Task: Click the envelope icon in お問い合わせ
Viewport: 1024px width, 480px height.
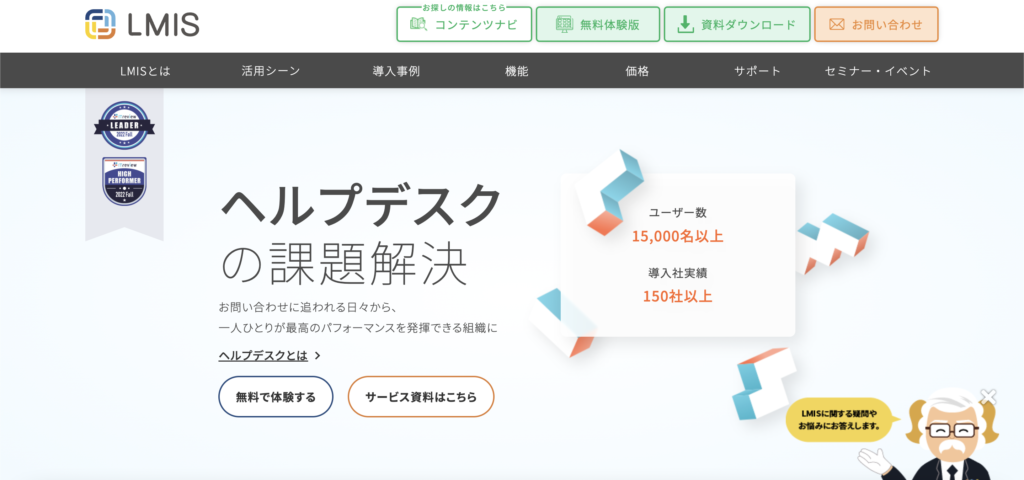Action: 837,25
